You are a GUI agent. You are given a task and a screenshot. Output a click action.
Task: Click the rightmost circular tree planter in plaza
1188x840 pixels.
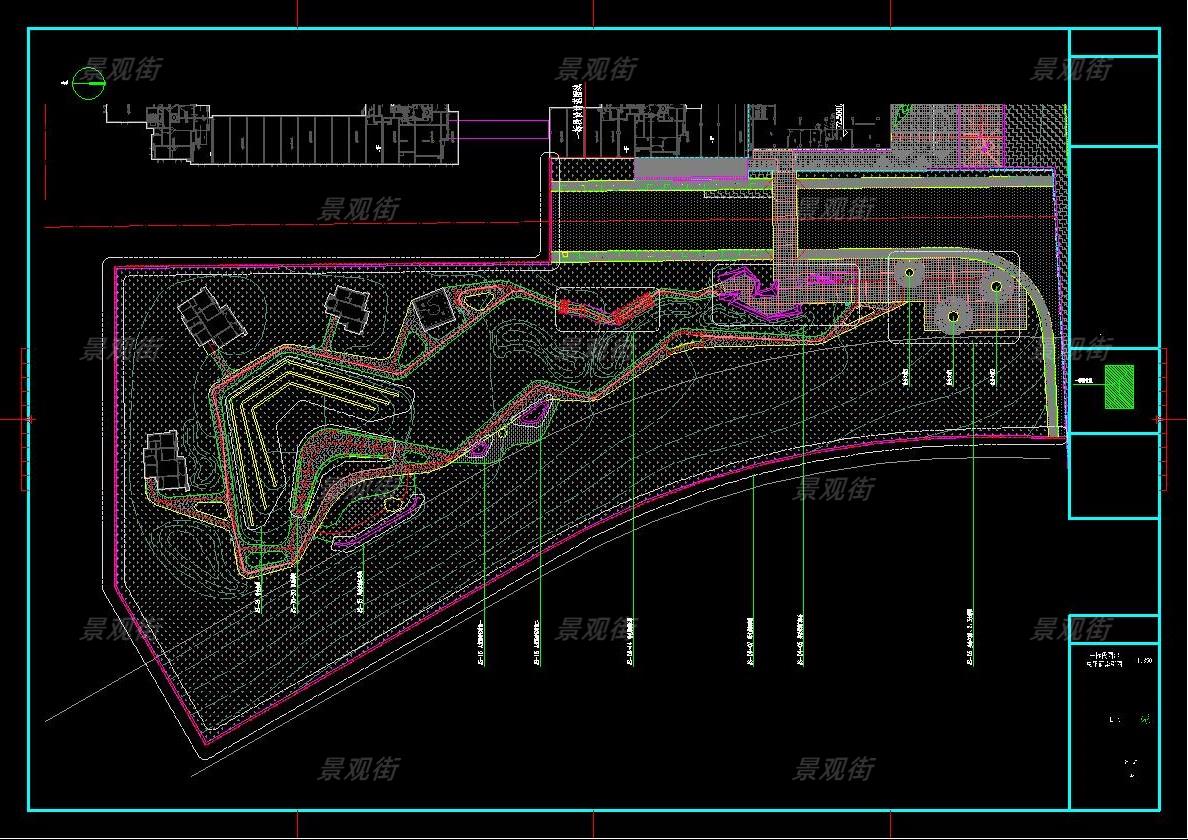pos(995,286)
